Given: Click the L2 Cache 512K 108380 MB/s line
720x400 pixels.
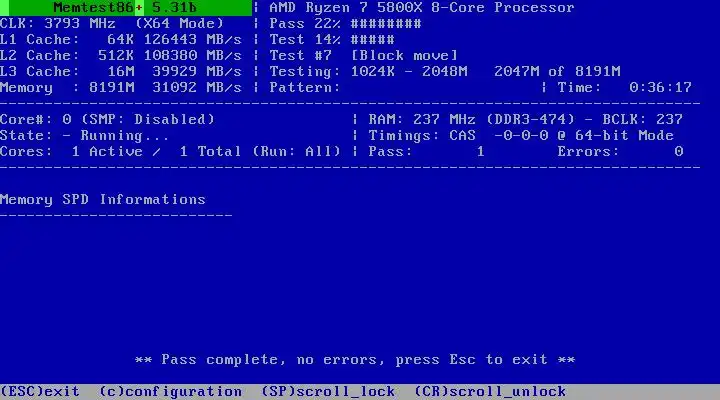Looking at the screenshot, I should coord(121,56).
